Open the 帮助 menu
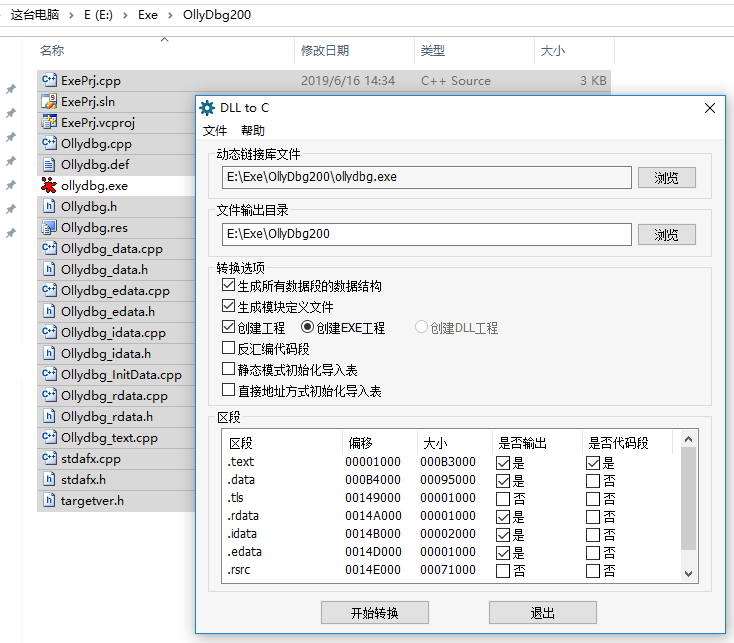 click(253, 131)
